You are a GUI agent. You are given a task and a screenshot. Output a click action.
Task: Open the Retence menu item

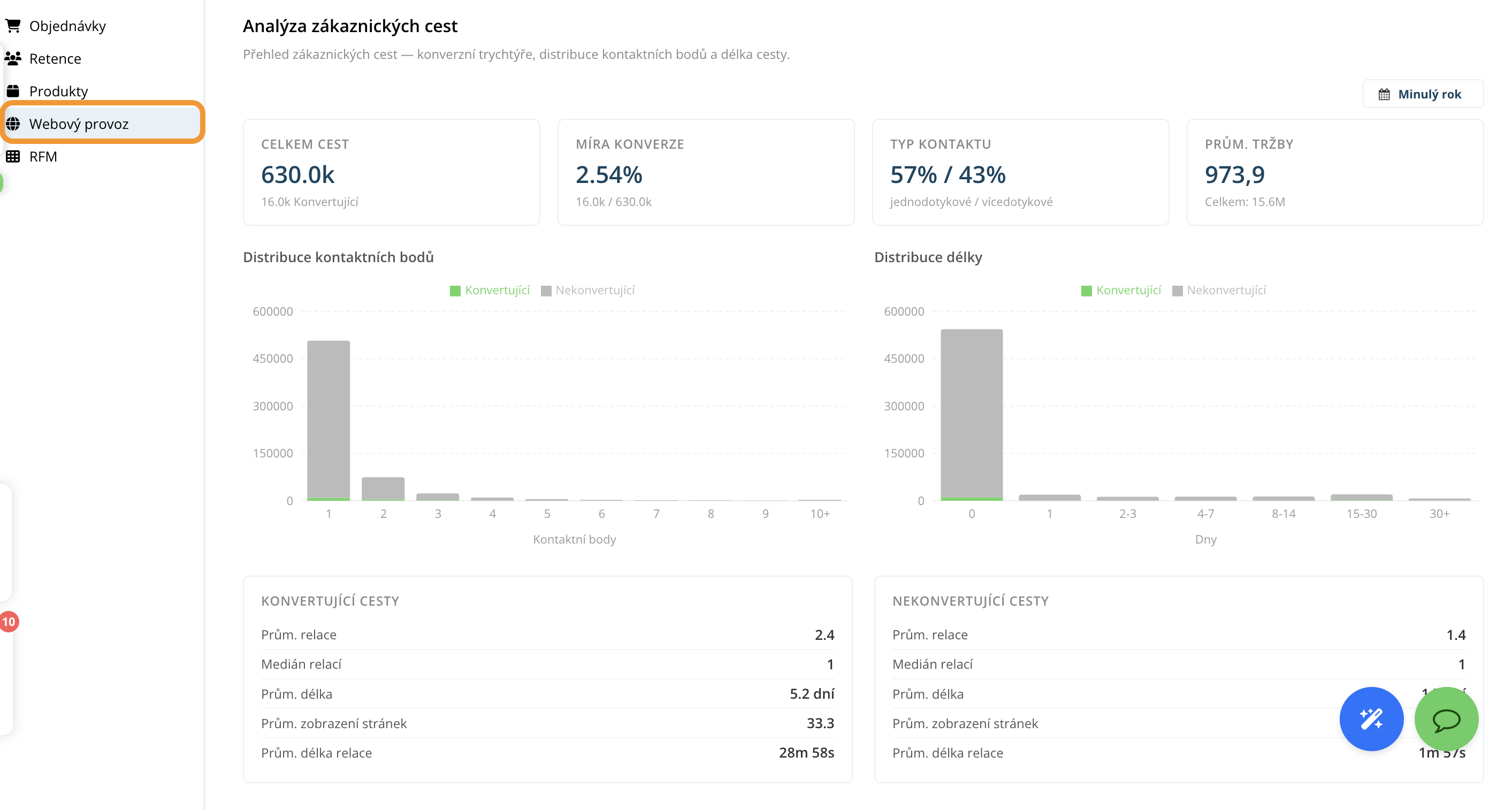(55, 59)
